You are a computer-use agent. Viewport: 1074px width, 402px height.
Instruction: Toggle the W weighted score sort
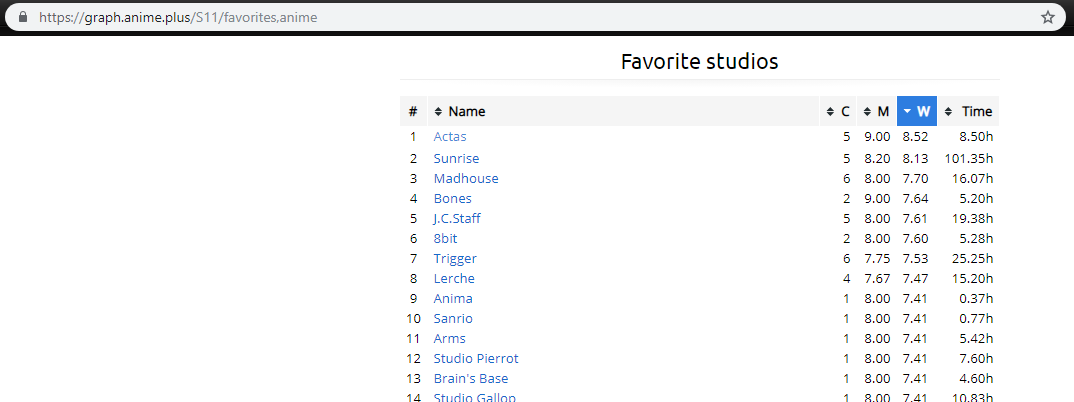[916, 111]
